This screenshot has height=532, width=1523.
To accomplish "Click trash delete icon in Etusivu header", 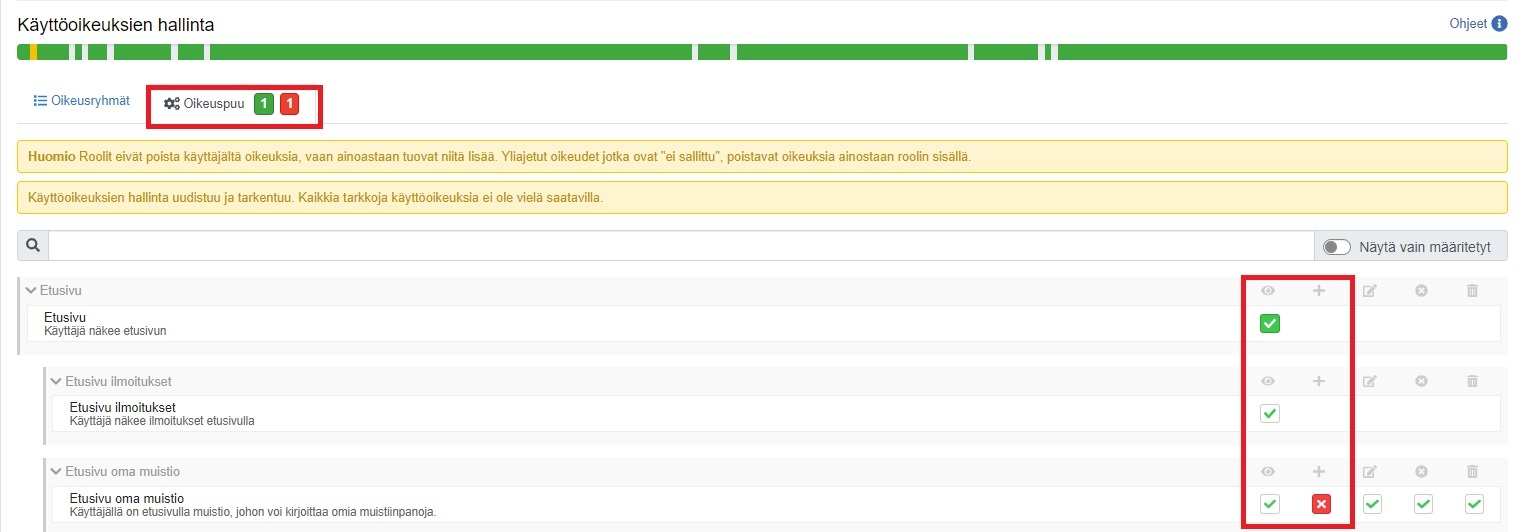I will coord(1472,291).
